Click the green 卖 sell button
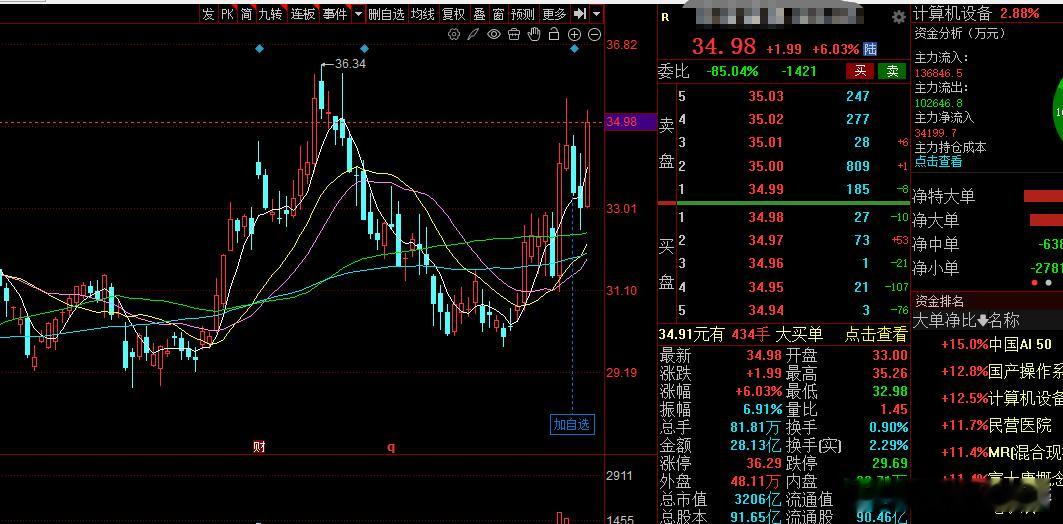The width and height of the screenshot is (1063, 524). [x=892, y=71]
